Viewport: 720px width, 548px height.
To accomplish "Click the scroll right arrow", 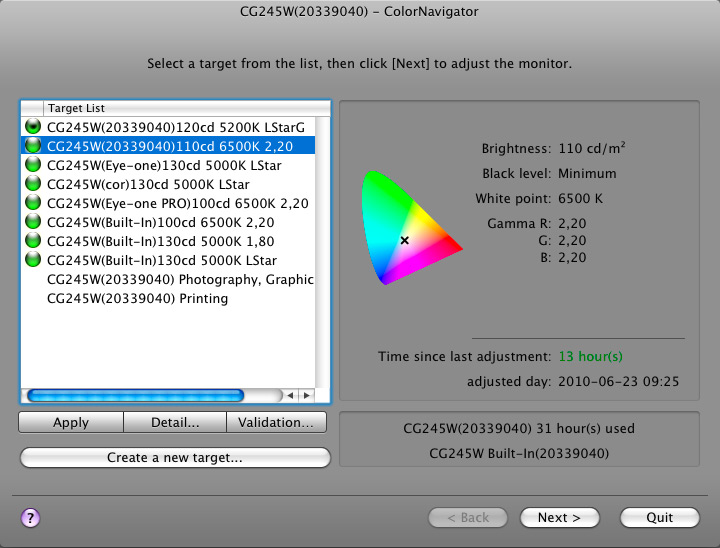I will click(x=306, y=395).
